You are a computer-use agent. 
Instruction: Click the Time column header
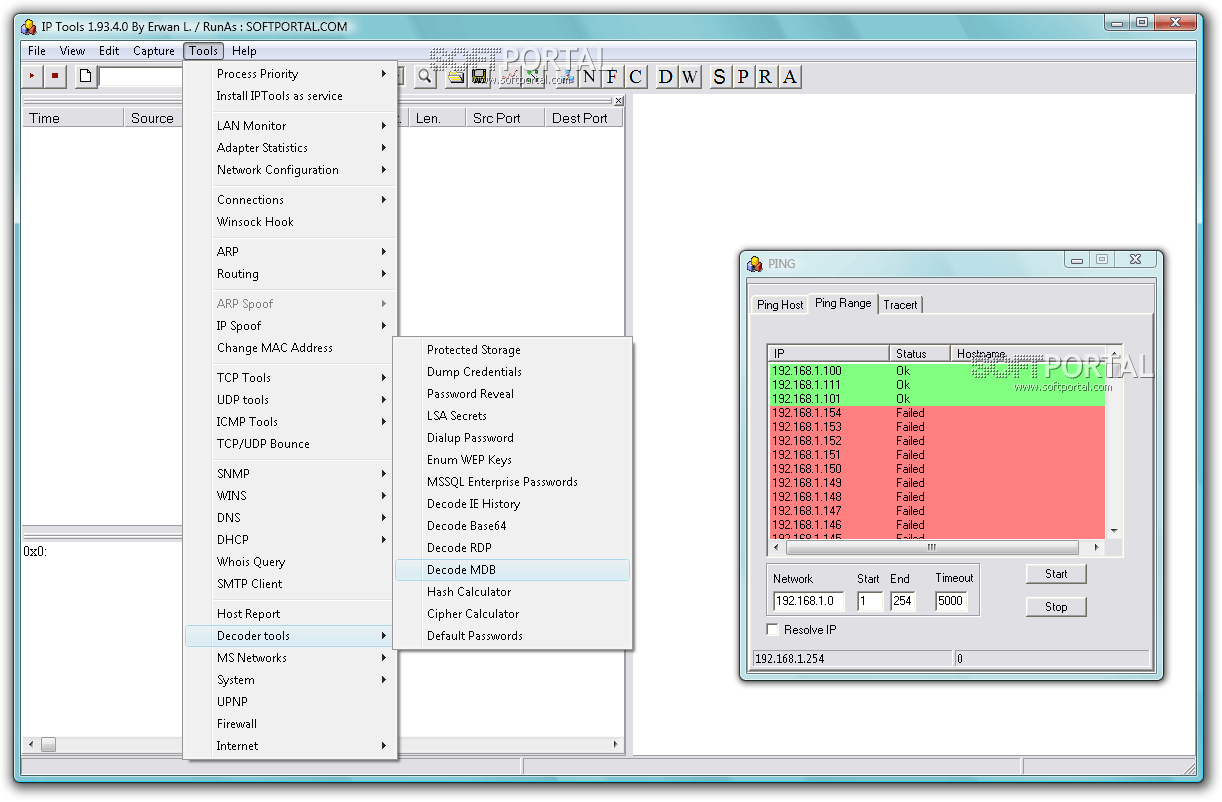tap(73, 118)
